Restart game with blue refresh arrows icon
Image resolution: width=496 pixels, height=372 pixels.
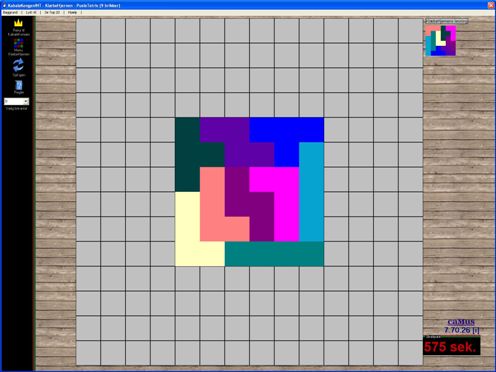tap(18, 65)
